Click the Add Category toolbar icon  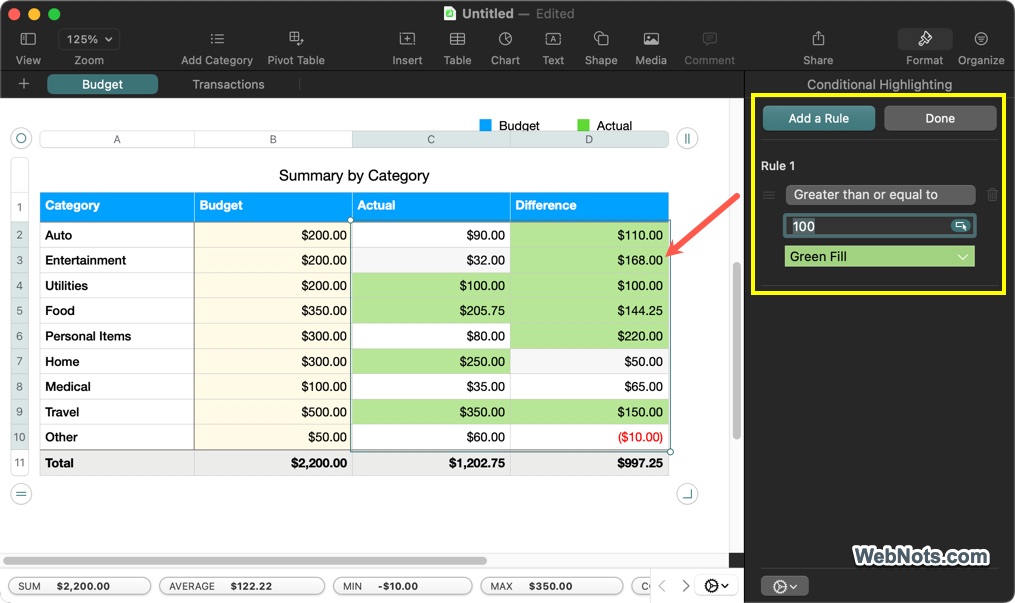tap(217, 39)
